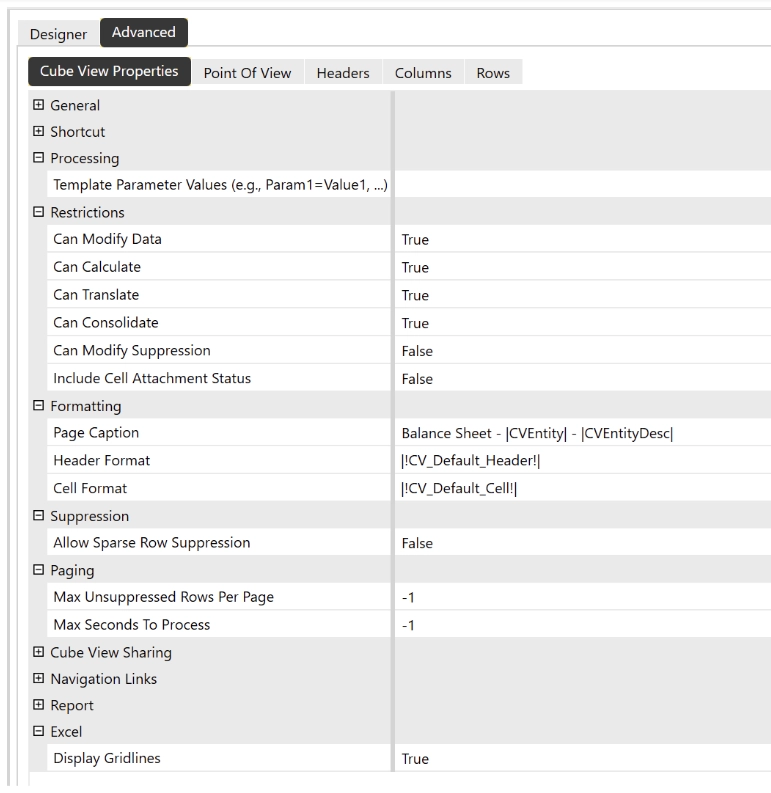The image size is (771, 793).
Task: Expand the Shortcut section
Action: click(39, 132)
